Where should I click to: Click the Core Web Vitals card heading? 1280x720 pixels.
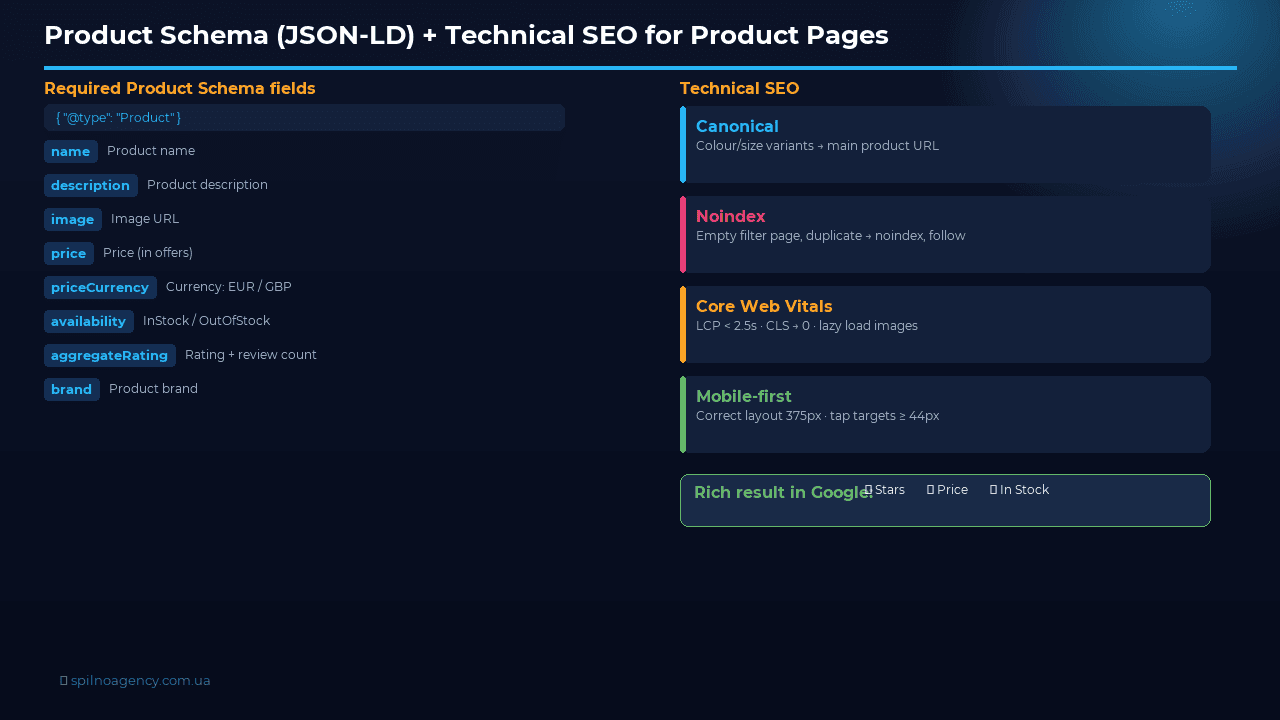(764, 306)
